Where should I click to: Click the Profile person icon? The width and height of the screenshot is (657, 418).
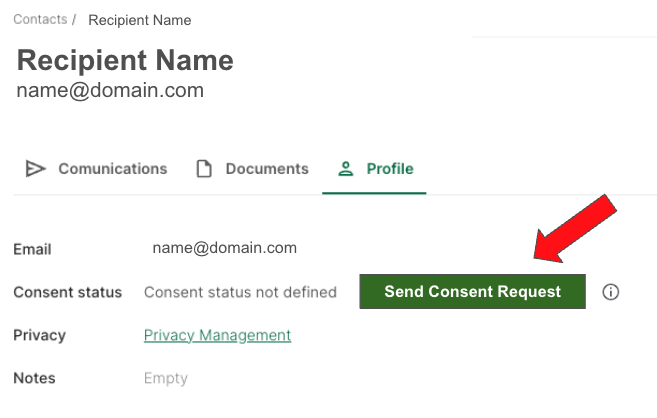point(346,169)
